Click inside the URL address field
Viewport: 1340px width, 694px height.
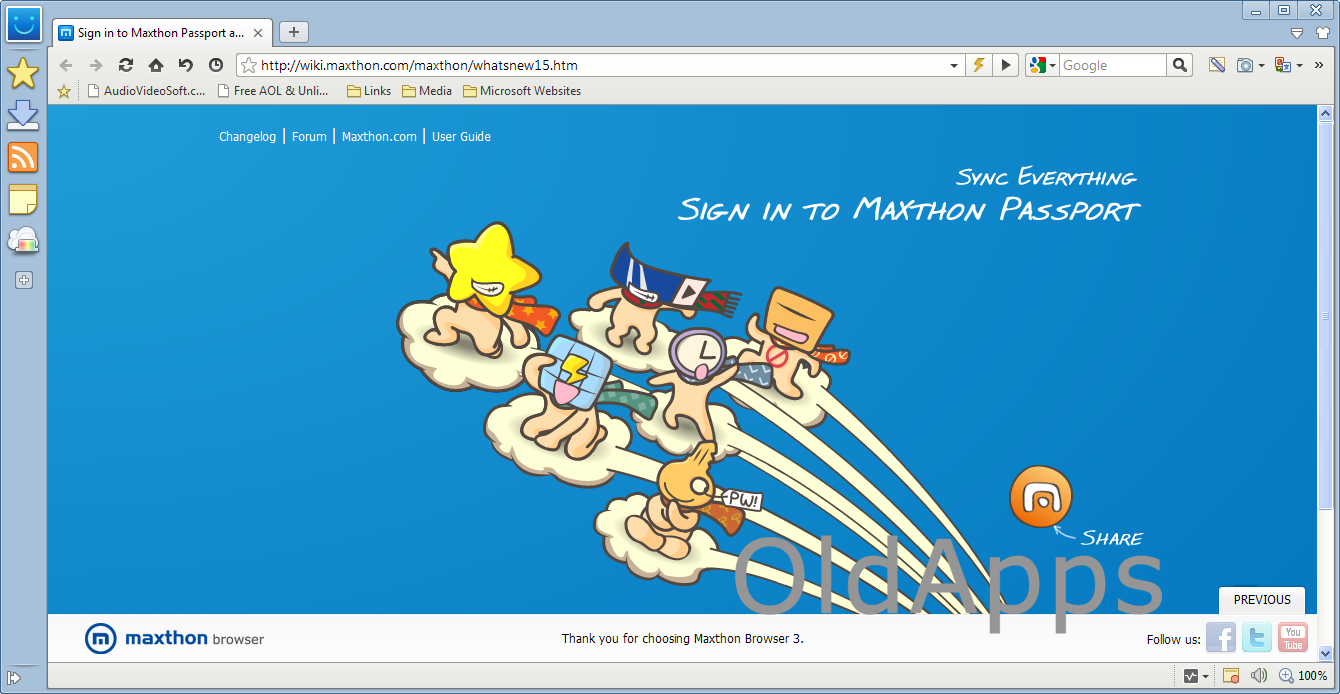[x=602, y=65]
